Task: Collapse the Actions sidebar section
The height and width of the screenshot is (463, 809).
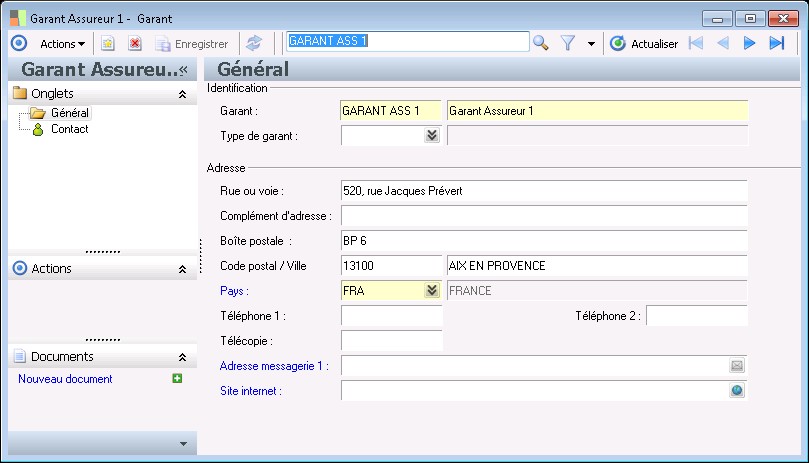Action: (x=182, y=269)
